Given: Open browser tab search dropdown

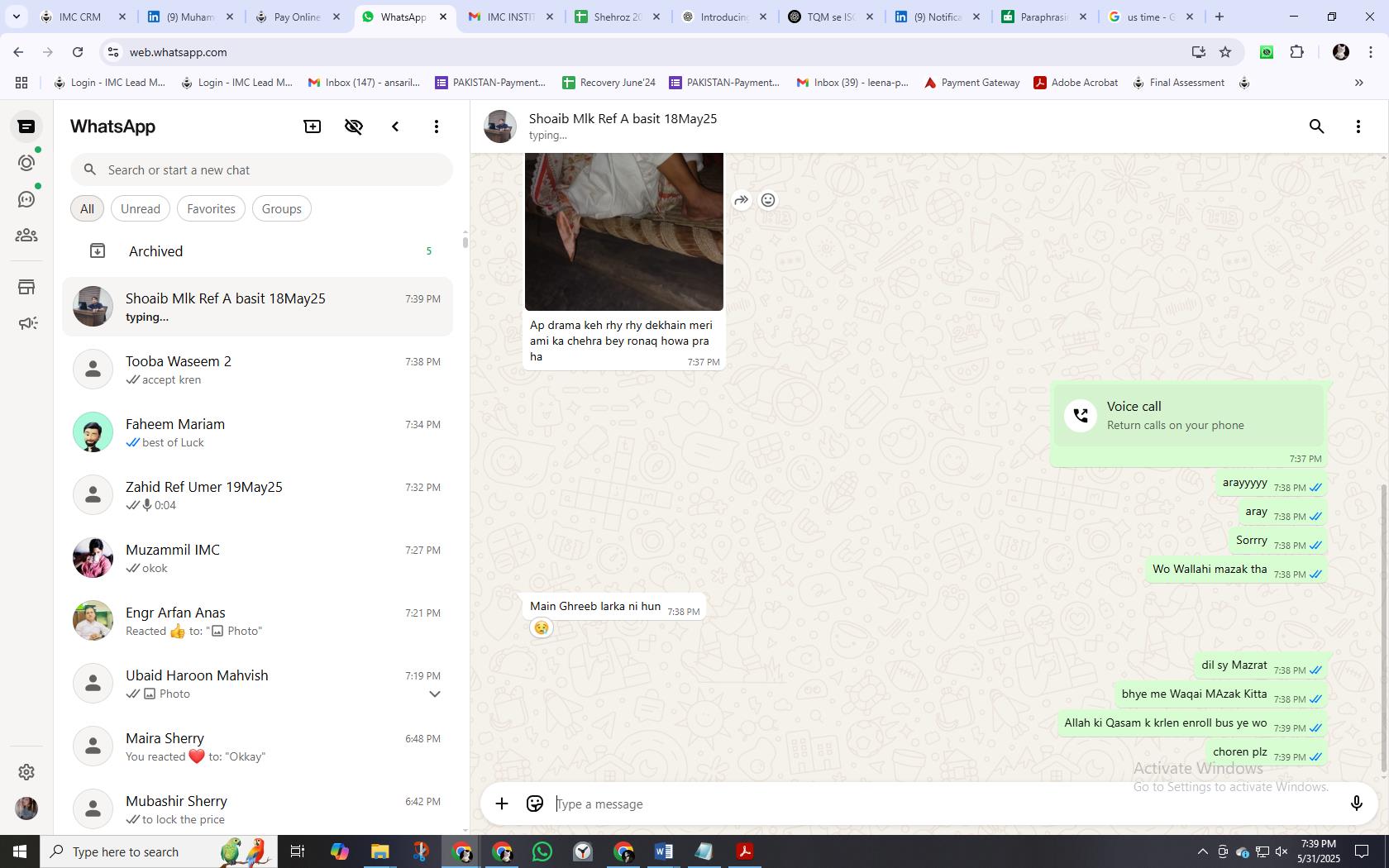Looking at the screenshot, I should 16,17.
